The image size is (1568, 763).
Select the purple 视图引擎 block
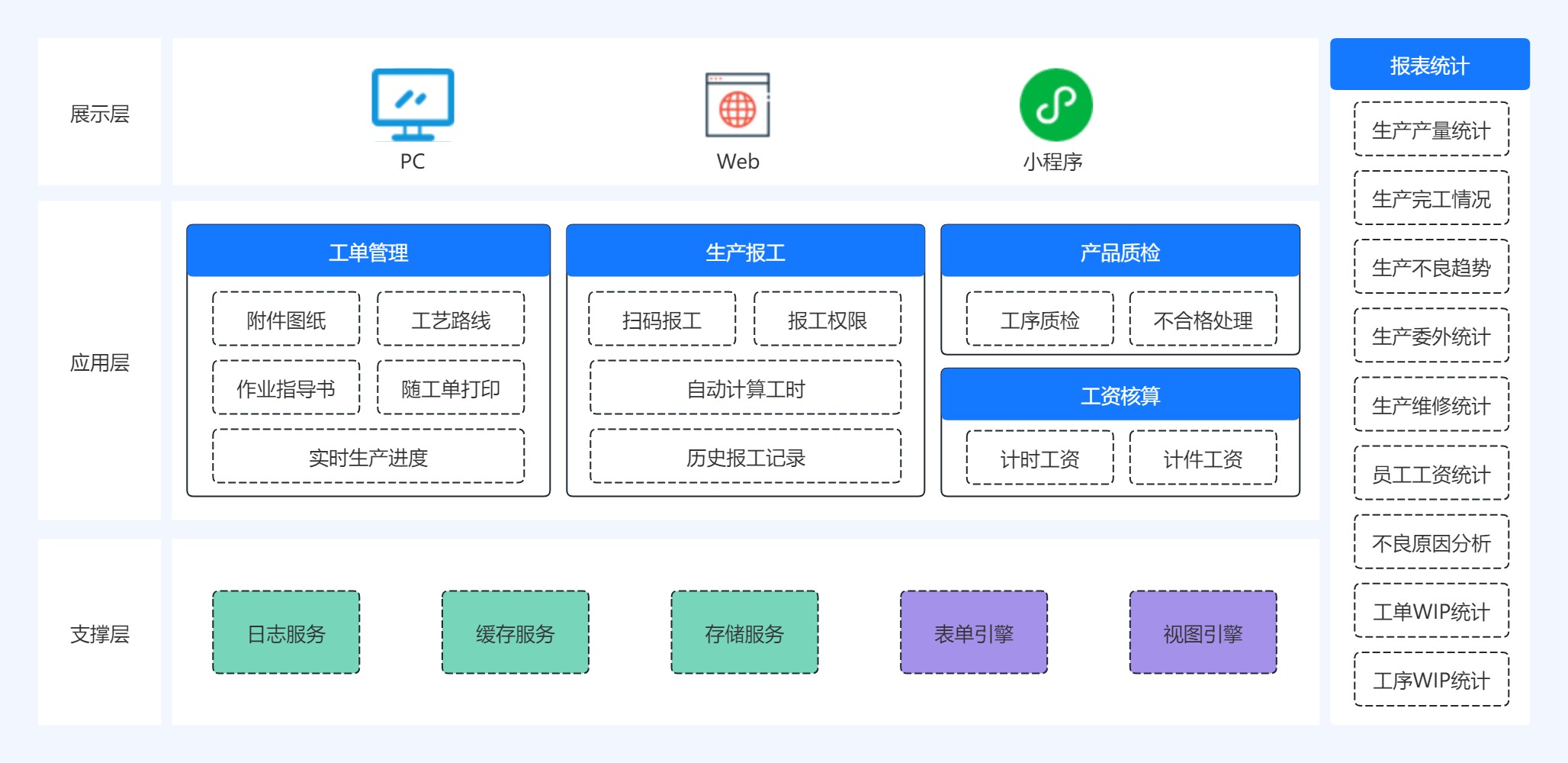pyautogui.click(x=1203, y=633)
